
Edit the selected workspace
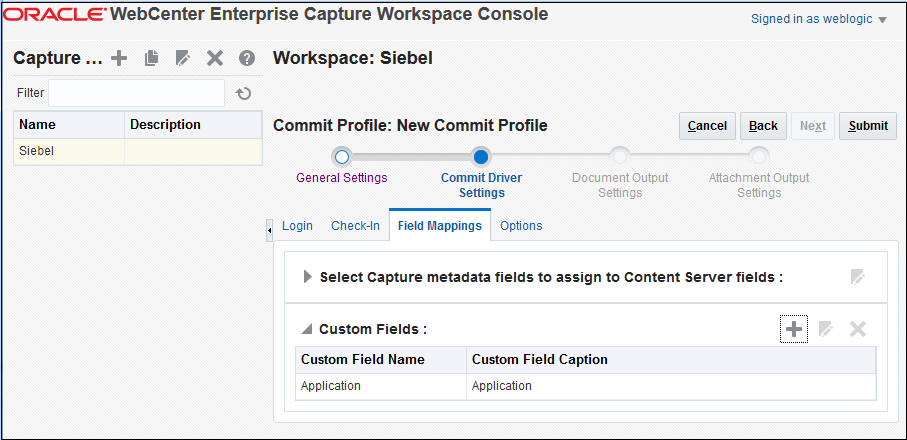(182, 58)
